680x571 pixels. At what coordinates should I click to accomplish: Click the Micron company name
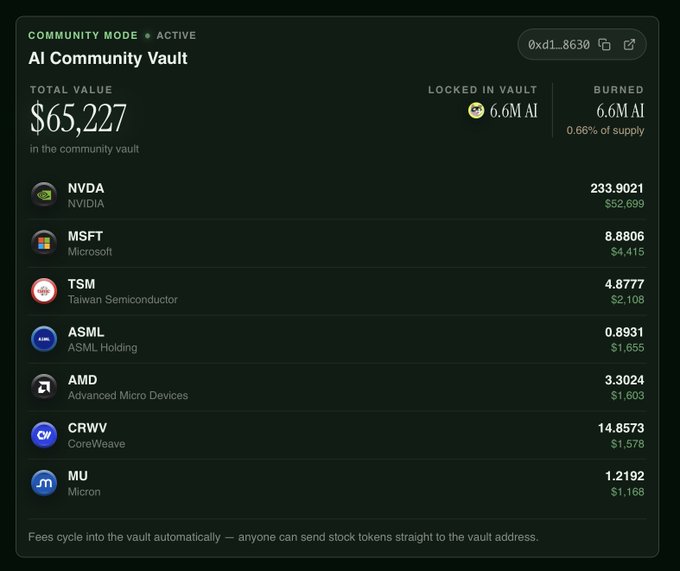[x=84, y=492]
